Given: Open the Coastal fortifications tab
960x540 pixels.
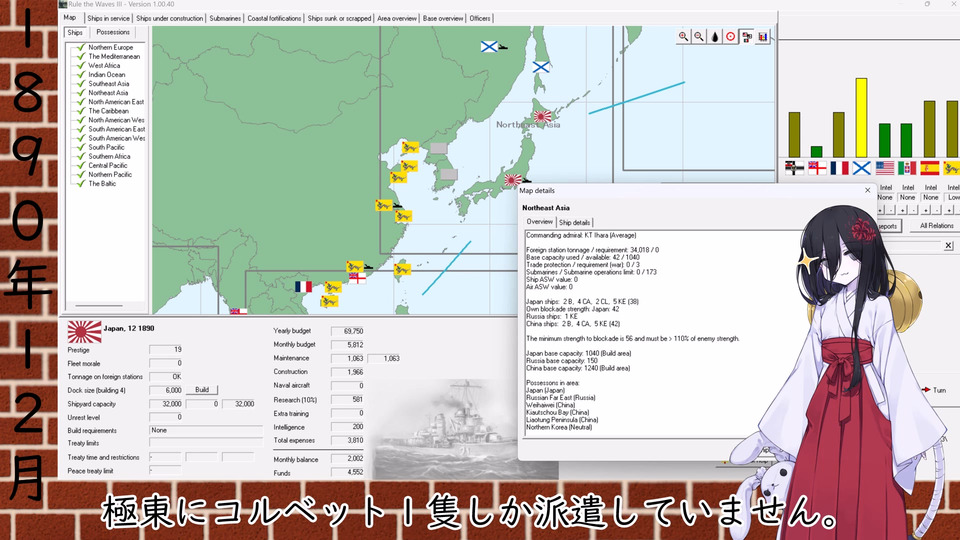Looking at the screenshot, I should pyautogui.click(x=274, y=18).
